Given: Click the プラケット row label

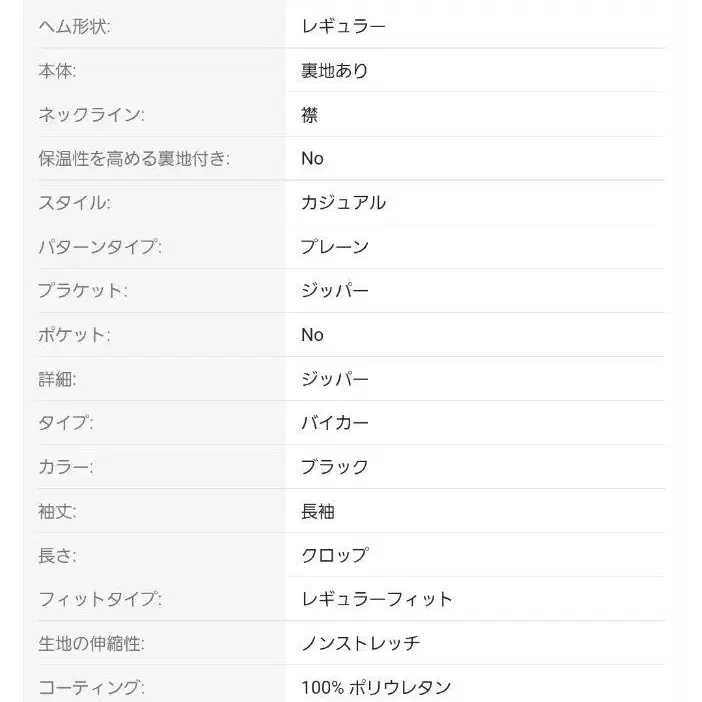Looking at the screenshot, I should tap(83, 290).
